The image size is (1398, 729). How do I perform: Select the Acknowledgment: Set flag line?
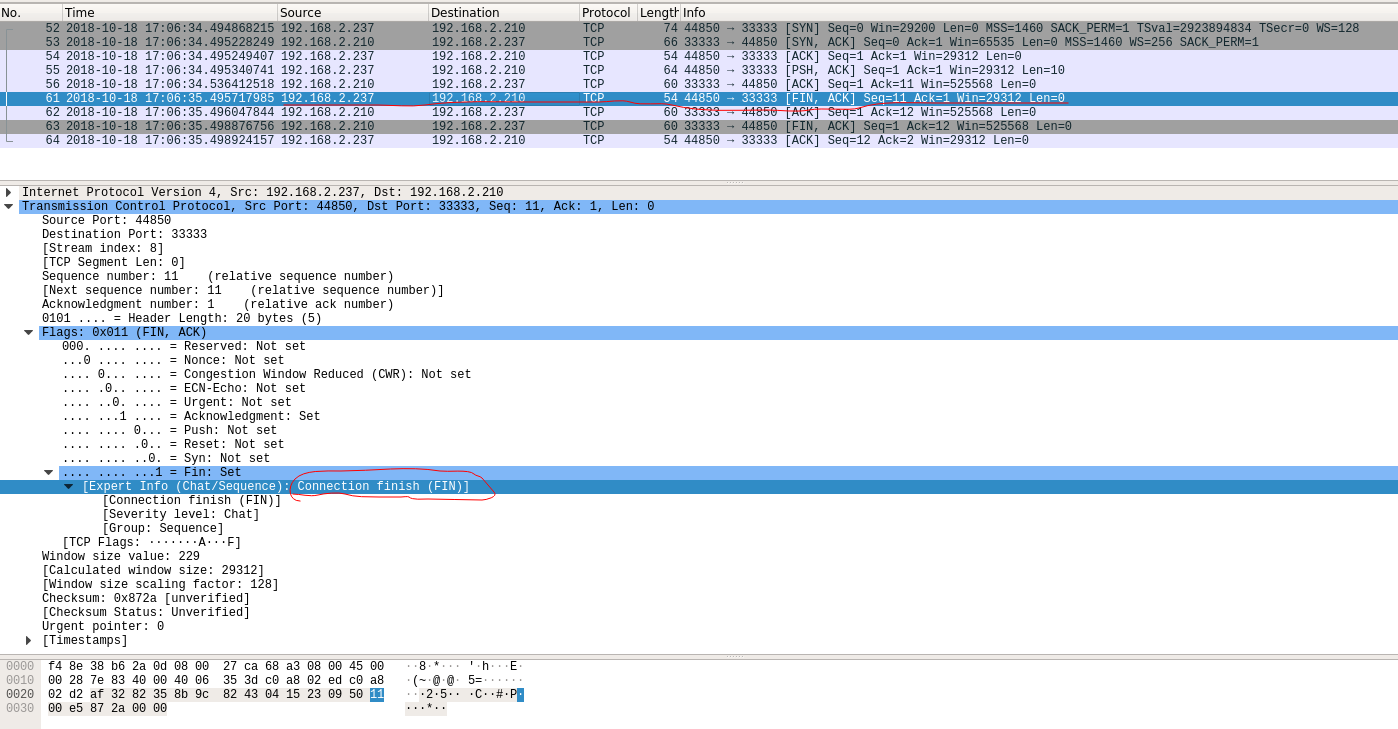tap(191, 417)
